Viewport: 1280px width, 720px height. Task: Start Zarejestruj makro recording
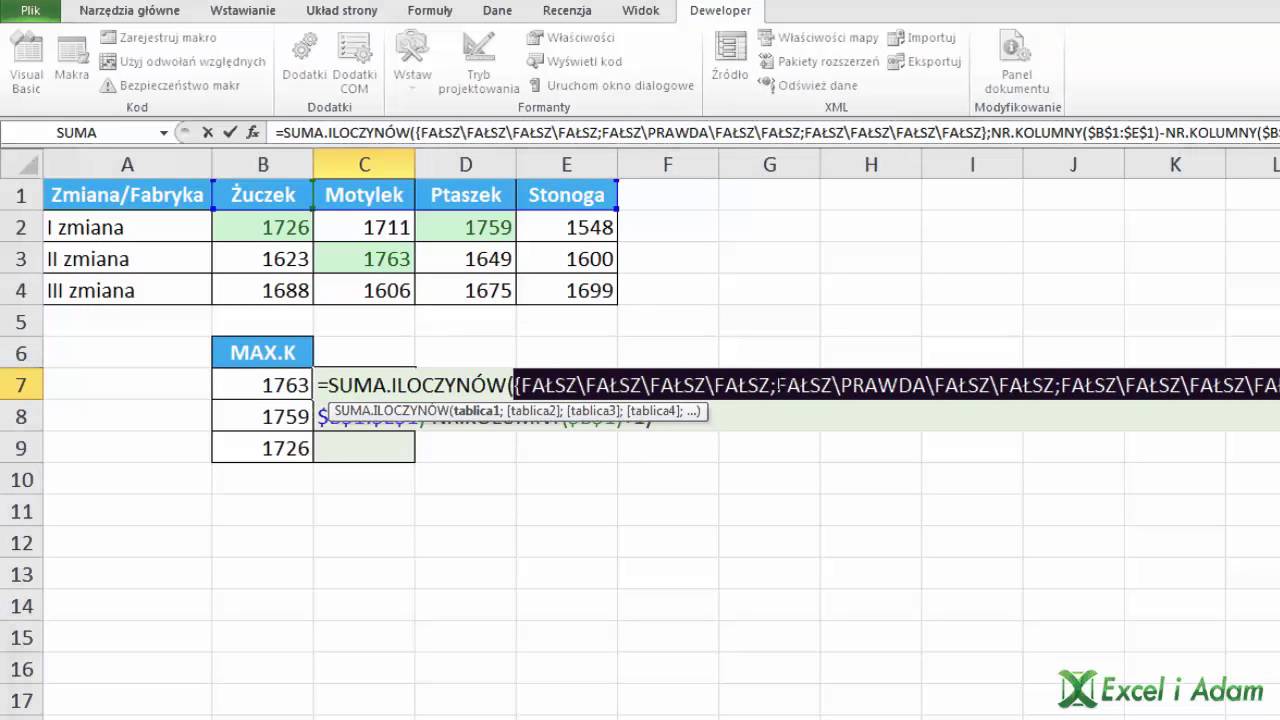point(158,38)
